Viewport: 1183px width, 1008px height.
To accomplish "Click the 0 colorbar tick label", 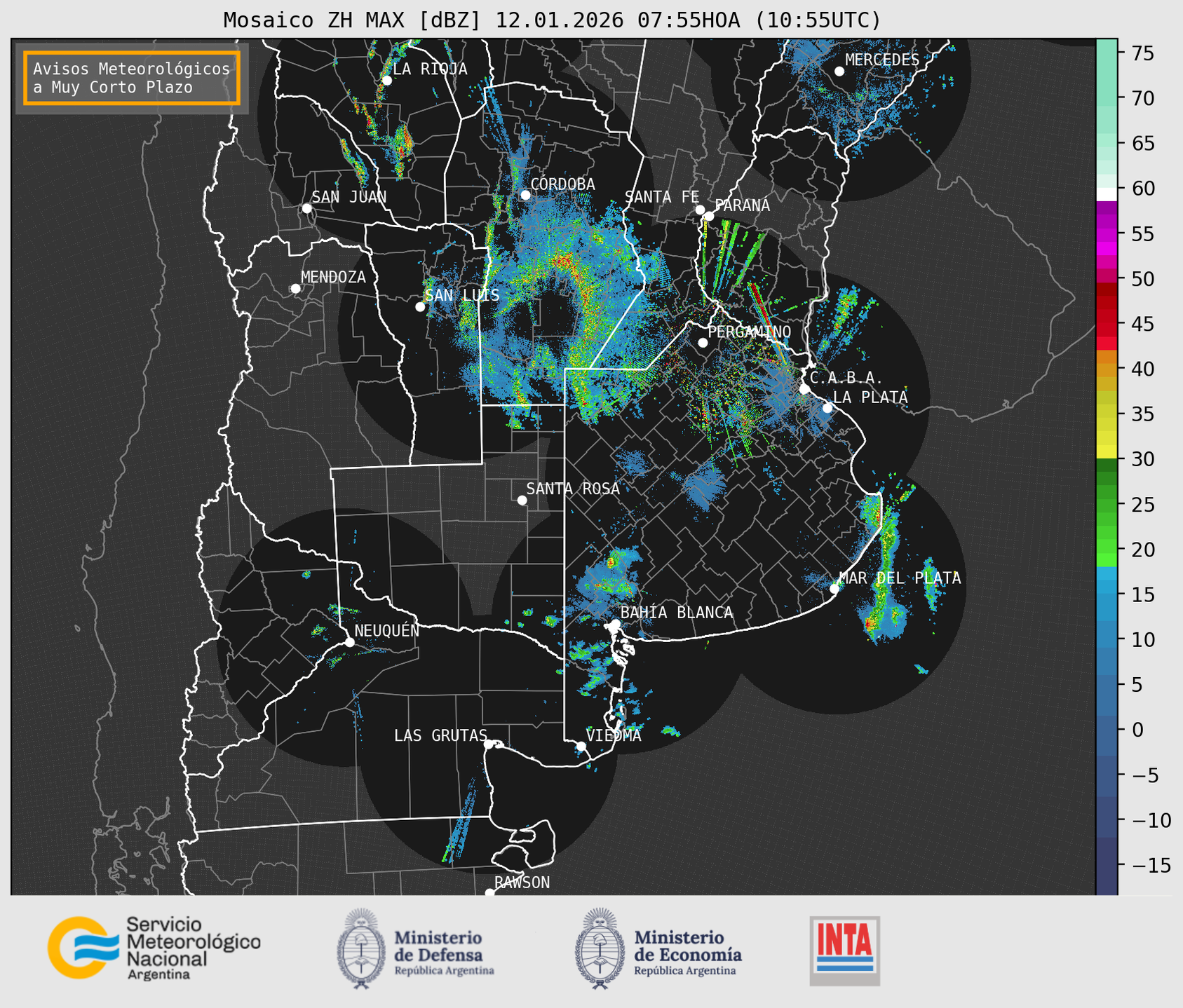I will click(x=1137, y=730).
